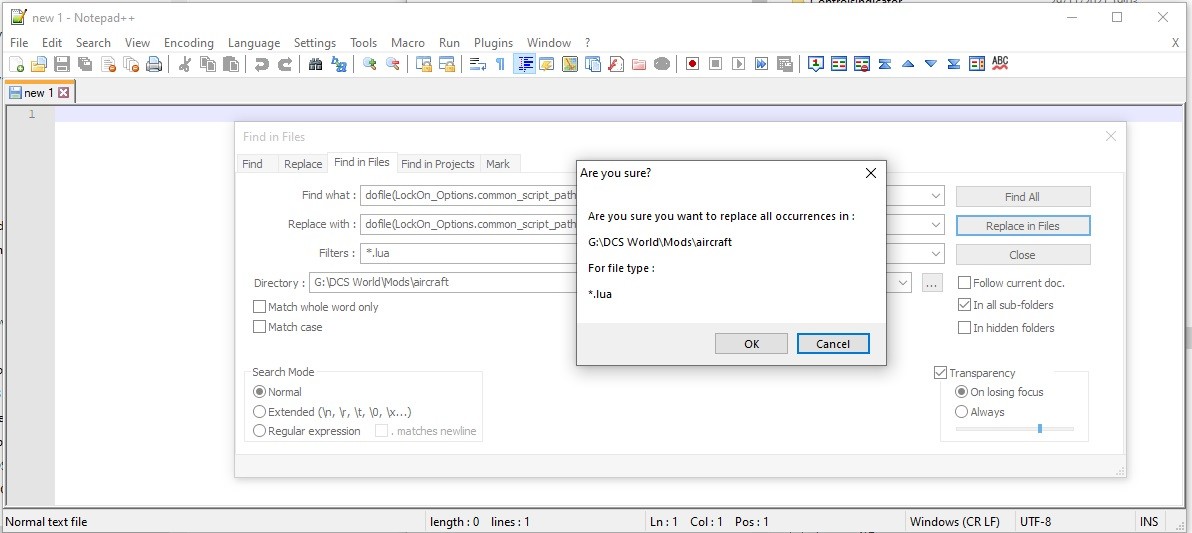The image size is (1192, 533).
Task: Confirm replacement by clicking OK
Action: 751,344
